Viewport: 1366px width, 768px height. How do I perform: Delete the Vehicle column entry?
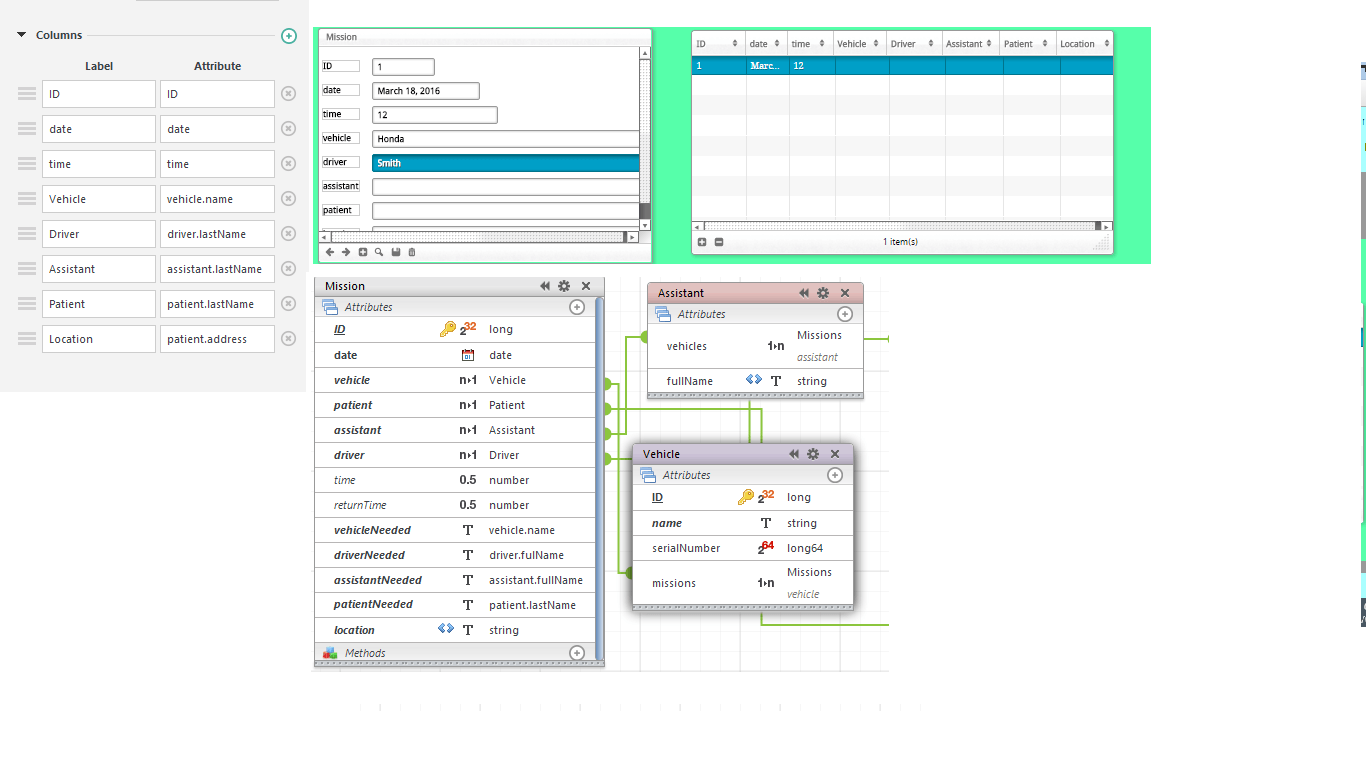[288, 199]
